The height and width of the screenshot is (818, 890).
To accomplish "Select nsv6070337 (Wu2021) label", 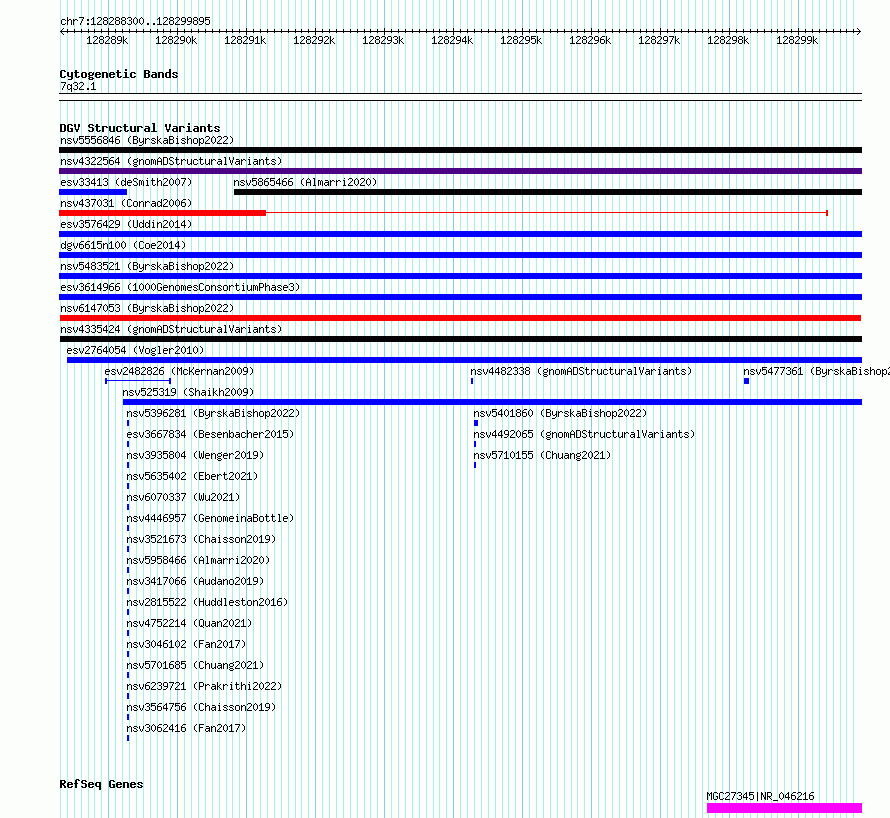I will (x=183, y=497).
